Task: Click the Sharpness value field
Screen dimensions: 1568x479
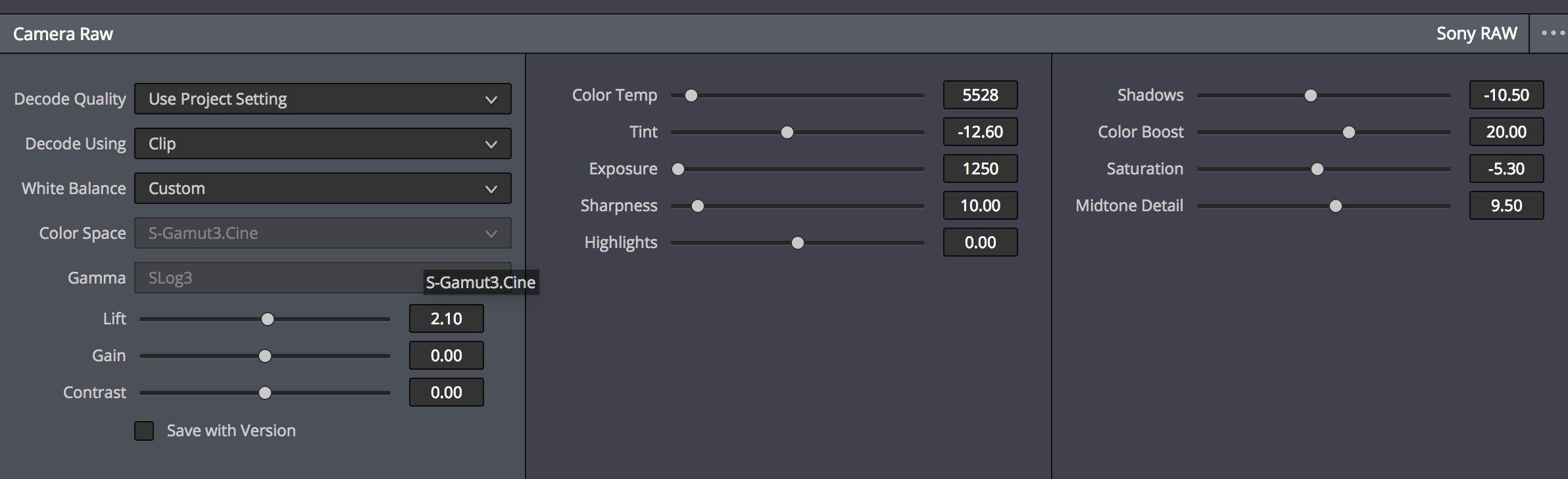Action: (980, 205)
